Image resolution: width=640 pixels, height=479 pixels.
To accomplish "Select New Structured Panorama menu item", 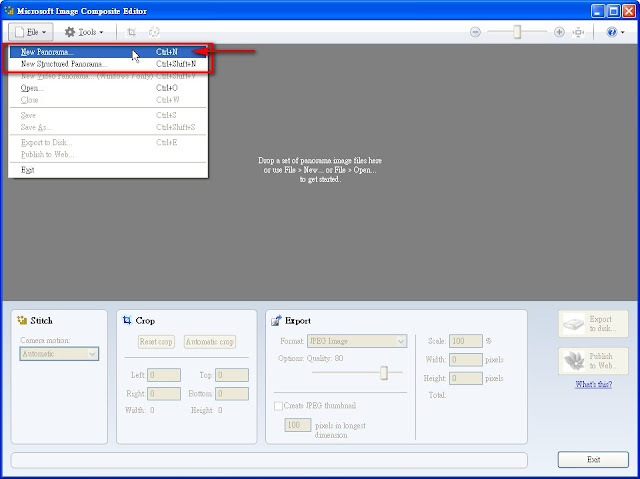I will [x=108, y=64].
